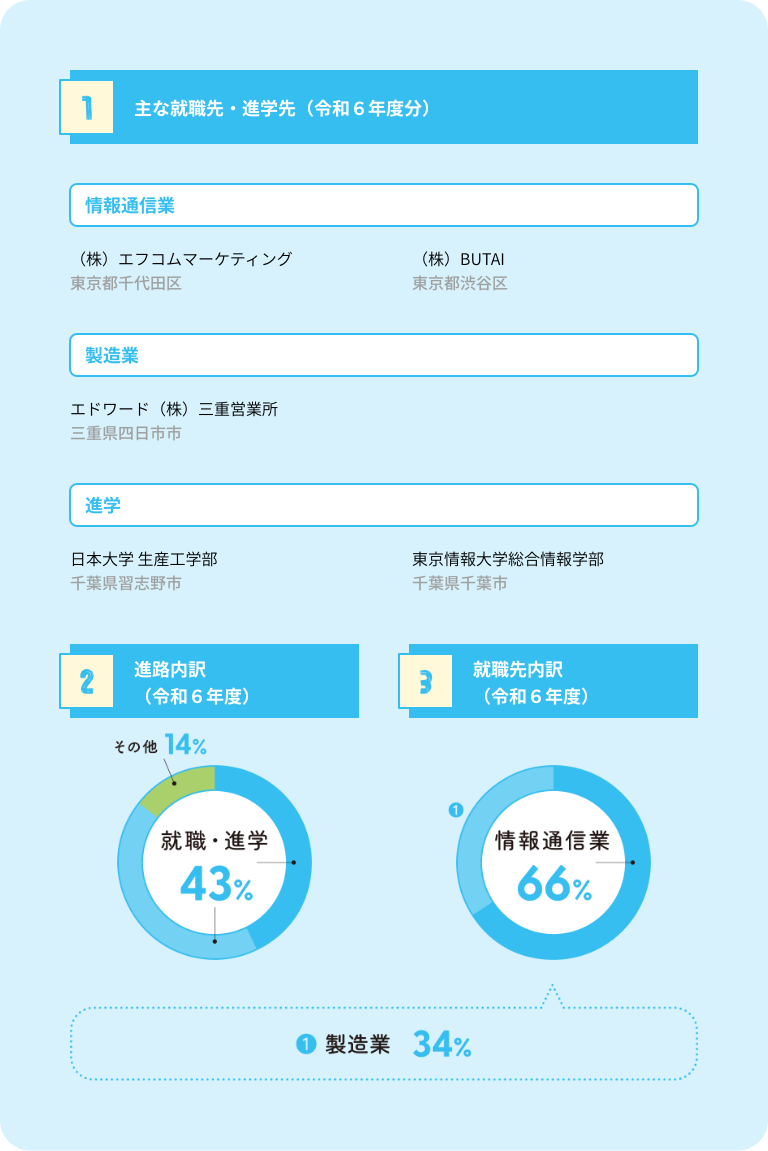
Task: Open 東京情報大学総合情報学部 entry
Action: (x=508, y=559)
